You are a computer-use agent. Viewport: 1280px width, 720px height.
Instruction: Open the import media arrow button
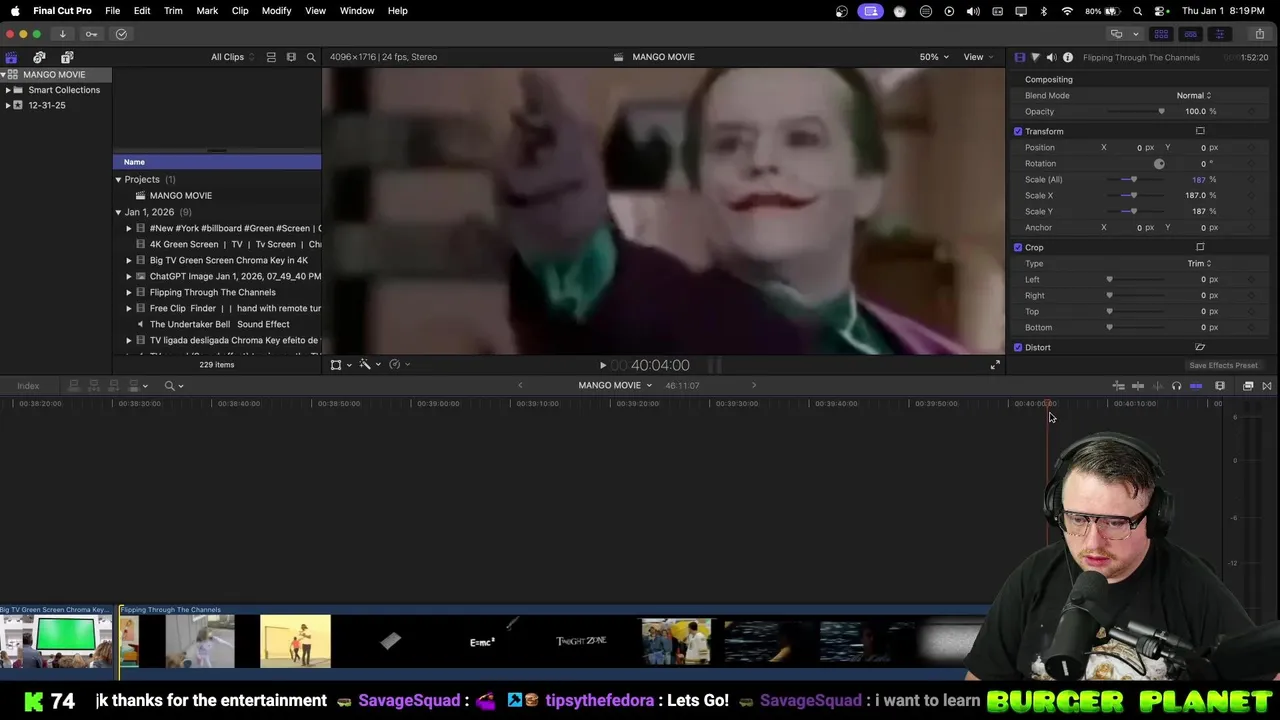[62, 34]
